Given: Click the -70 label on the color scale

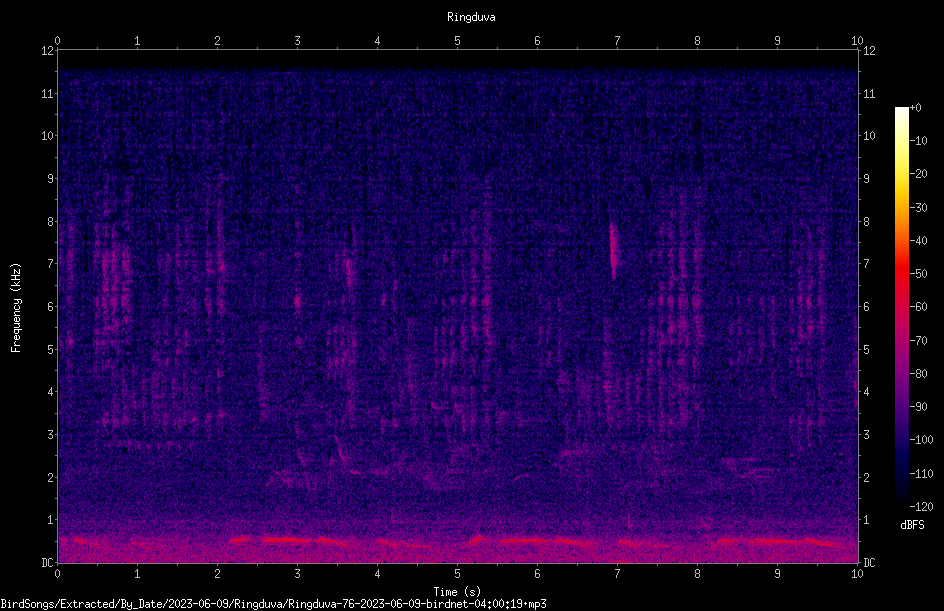Looking at the screenshot, I should pos(918,341).
